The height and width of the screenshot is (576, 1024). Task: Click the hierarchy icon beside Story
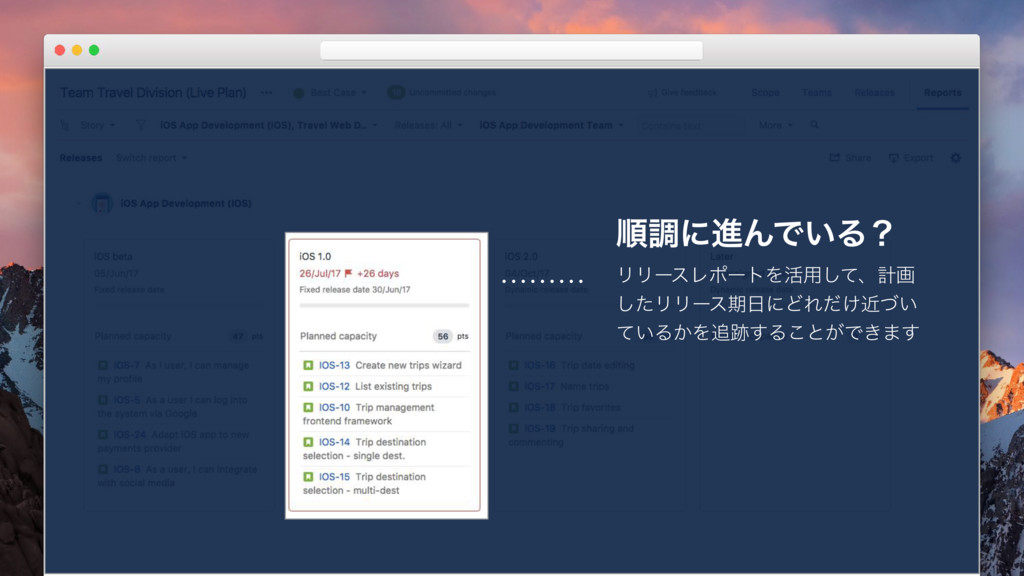pyautogui.click(x=65, y=124)
